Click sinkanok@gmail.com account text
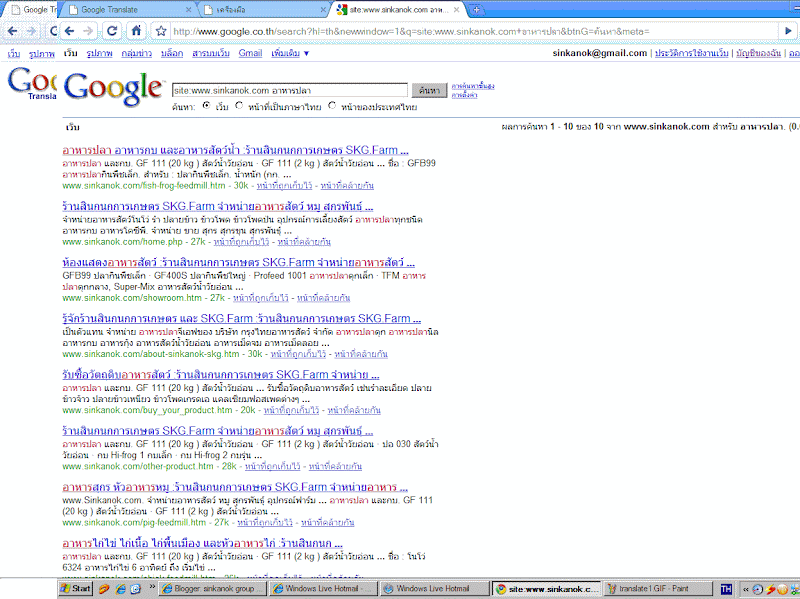 (x=599, y=53)
